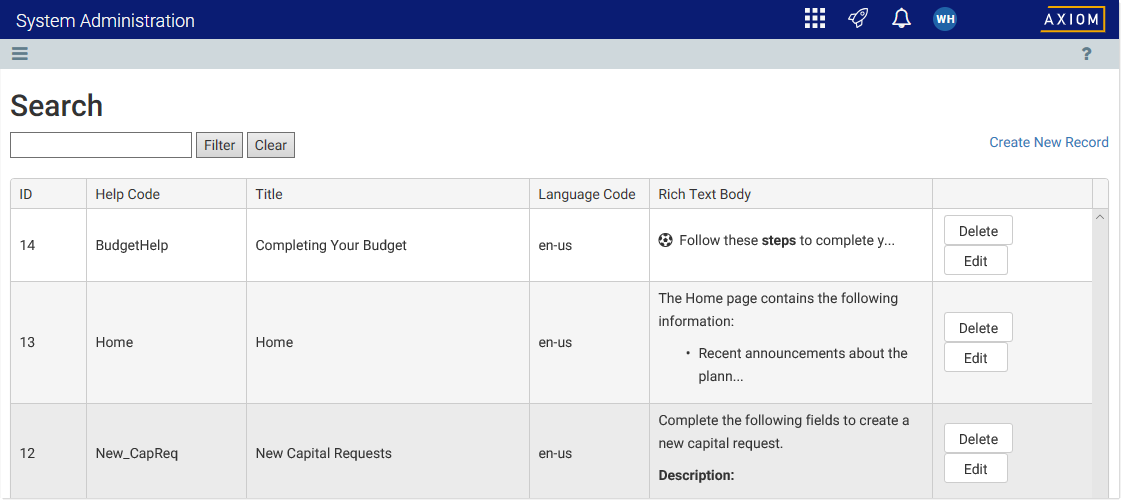Click the Help Code column header
The image size is (1123, 502).
point(127,194)
